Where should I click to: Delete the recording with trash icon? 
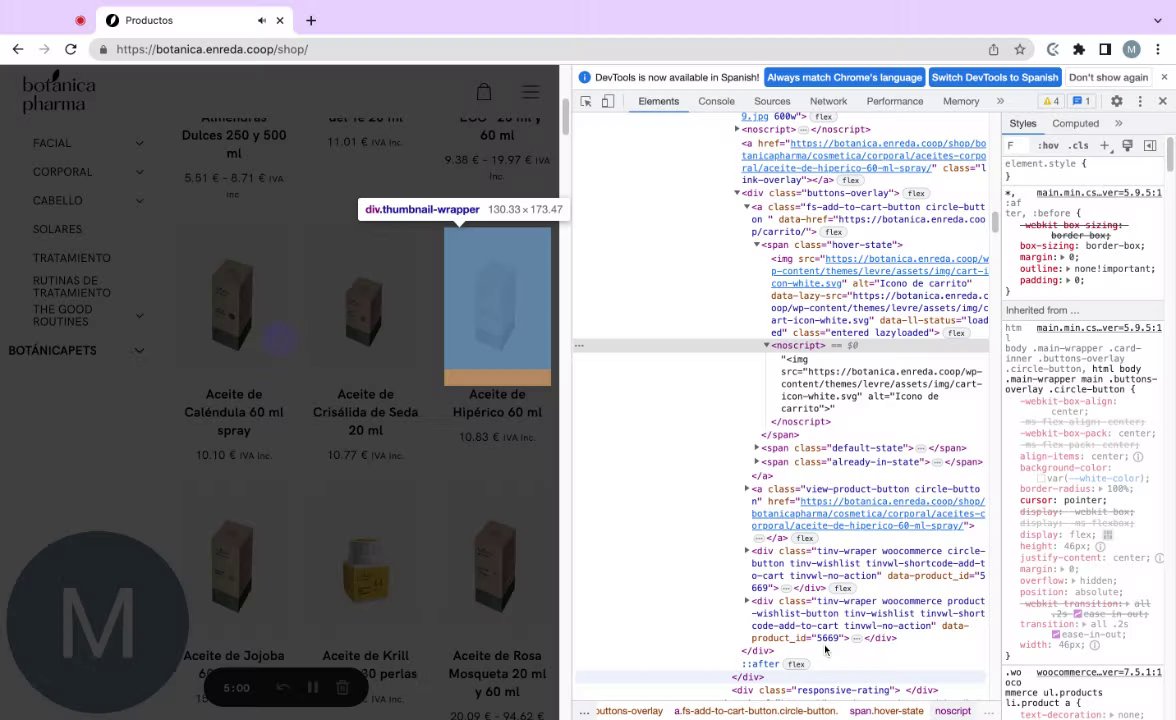[x=342, y=688]
